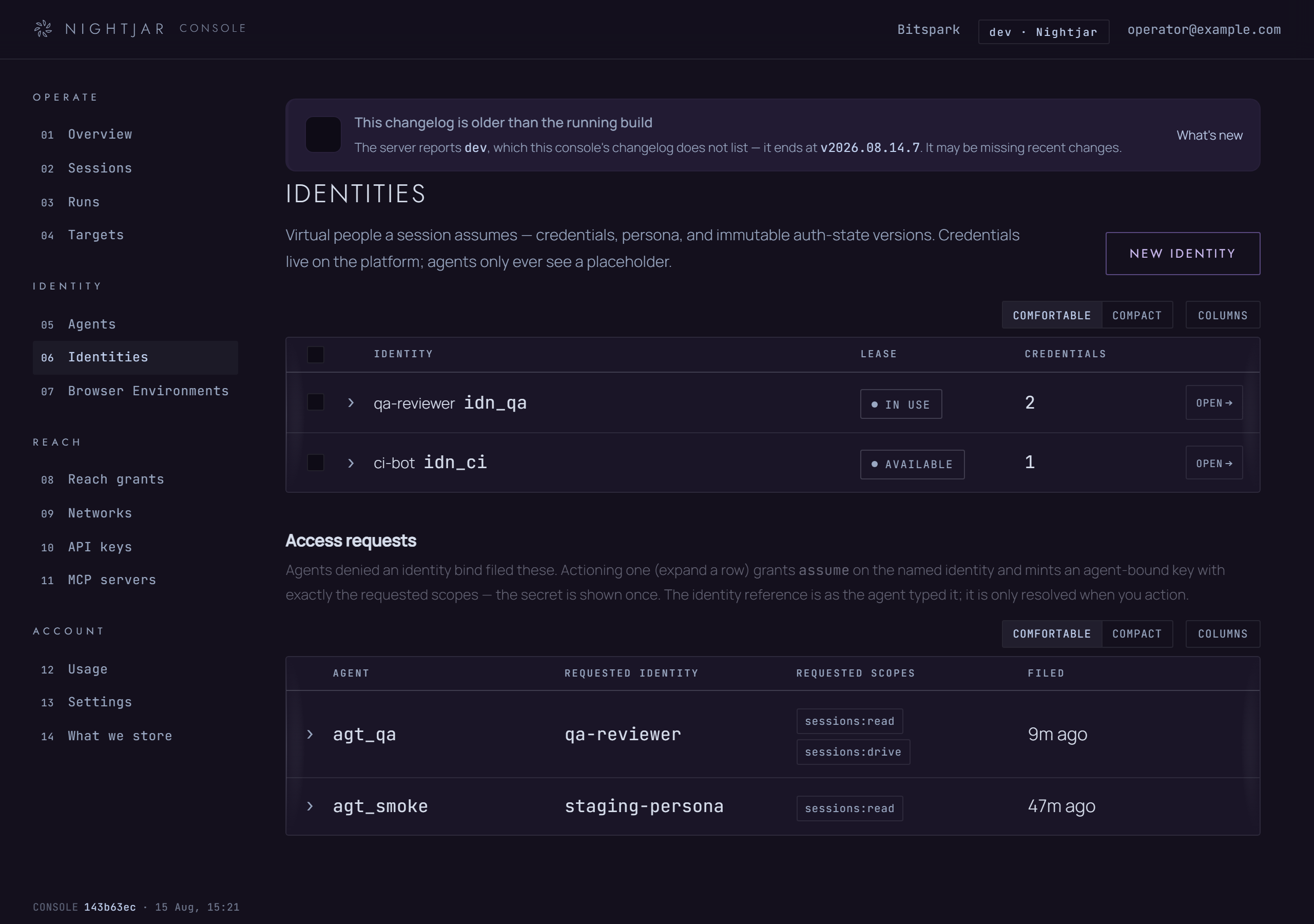Open the Overview page
Viewport: 1314px width, 924px height.
pos(135,134)
